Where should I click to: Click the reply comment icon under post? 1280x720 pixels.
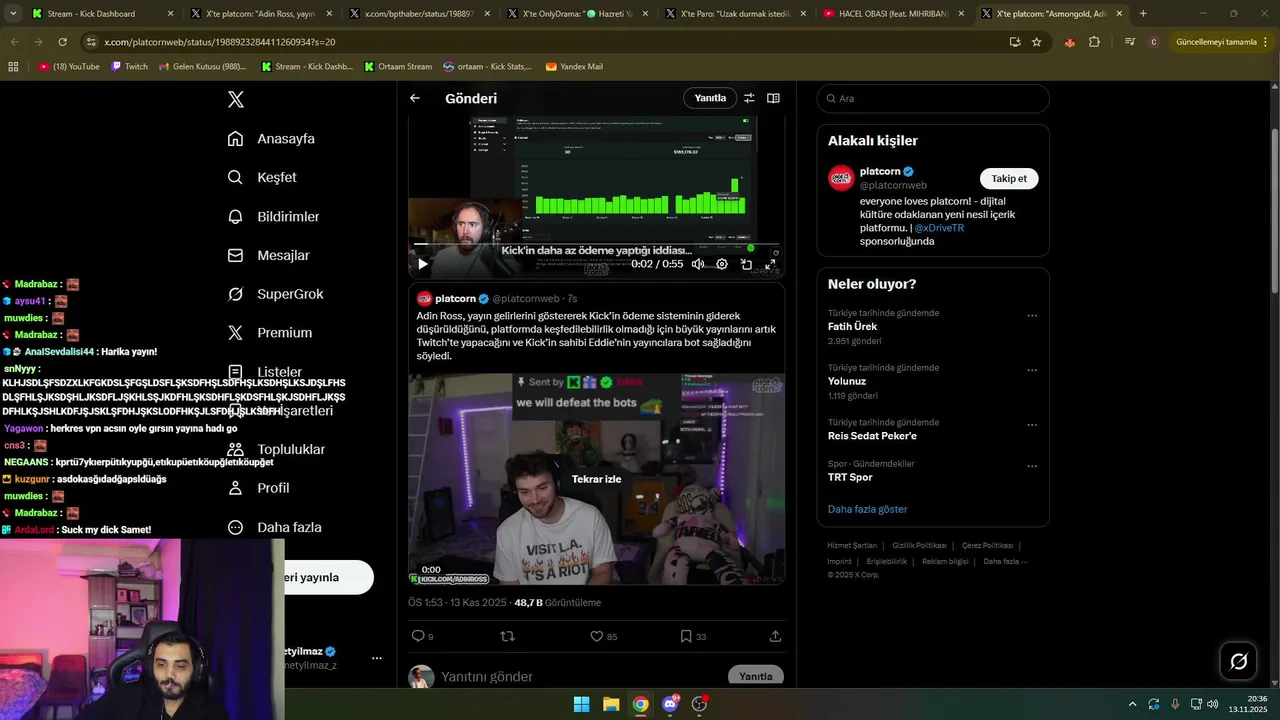(x=418, y=636)
